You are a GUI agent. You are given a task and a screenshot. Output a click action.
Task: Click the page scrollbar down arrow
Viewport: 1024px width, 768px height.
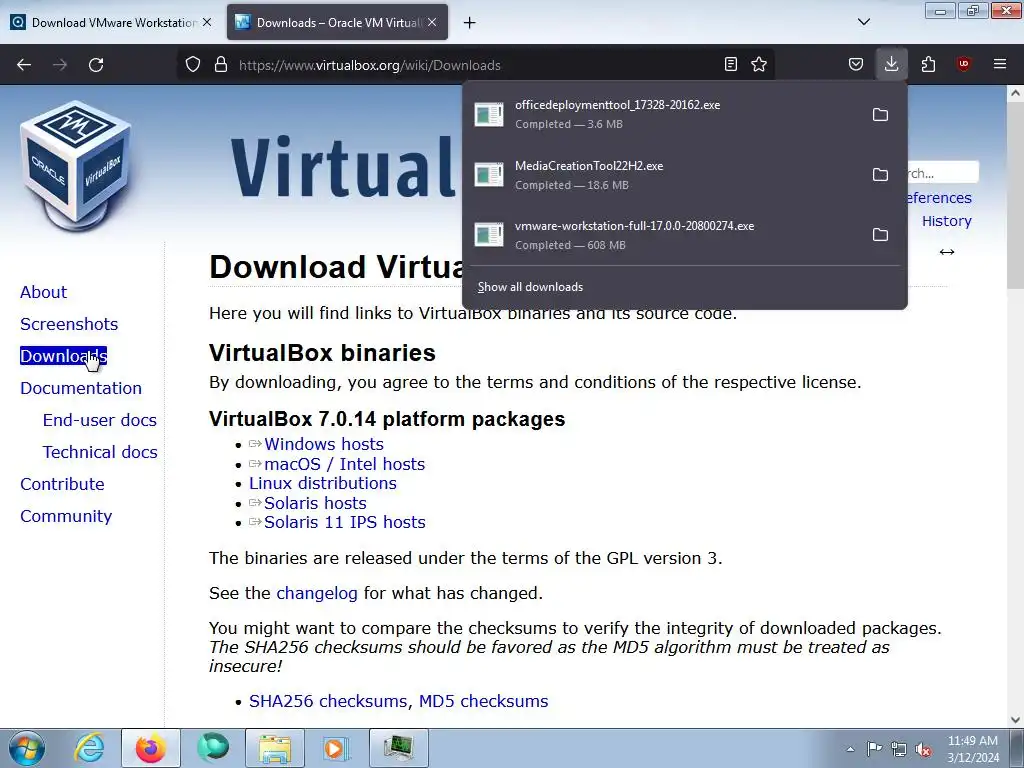pos(1016,720)
